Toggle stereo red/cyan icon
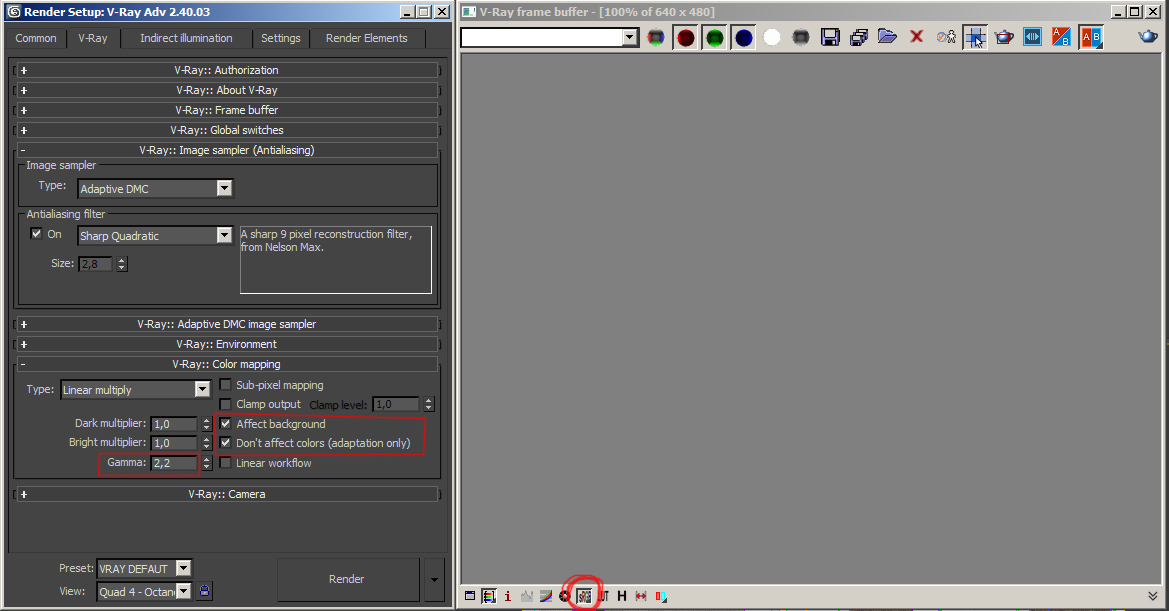 click(x=661, y=596)
